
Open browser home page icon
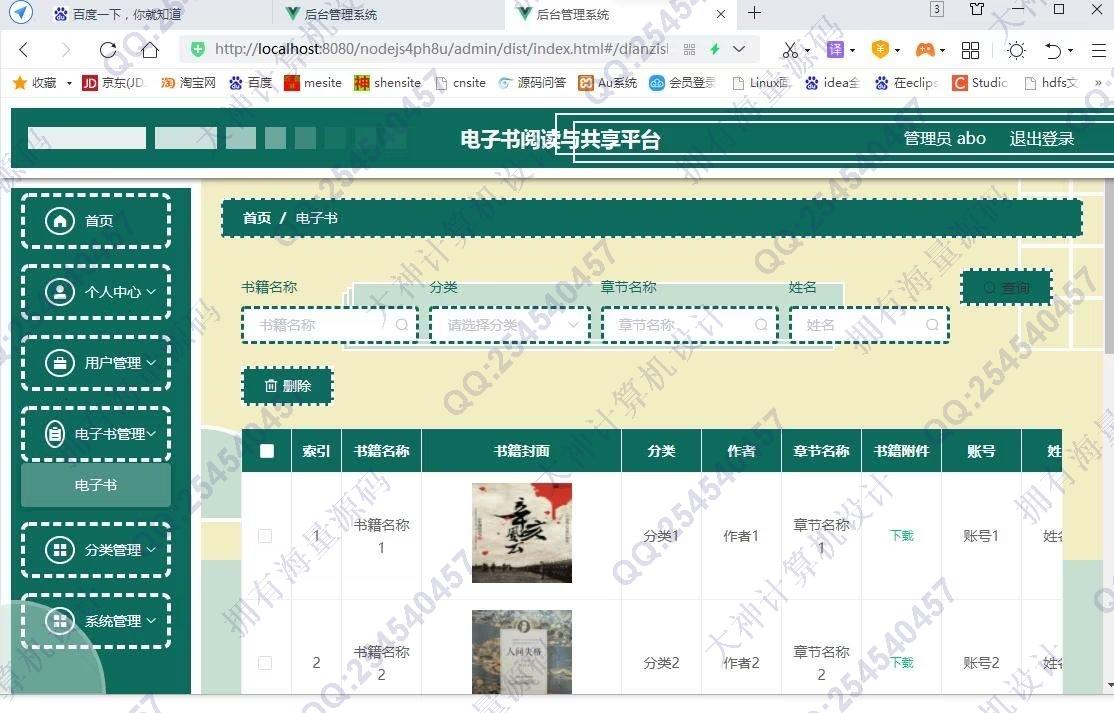click(x=150, y=50)
